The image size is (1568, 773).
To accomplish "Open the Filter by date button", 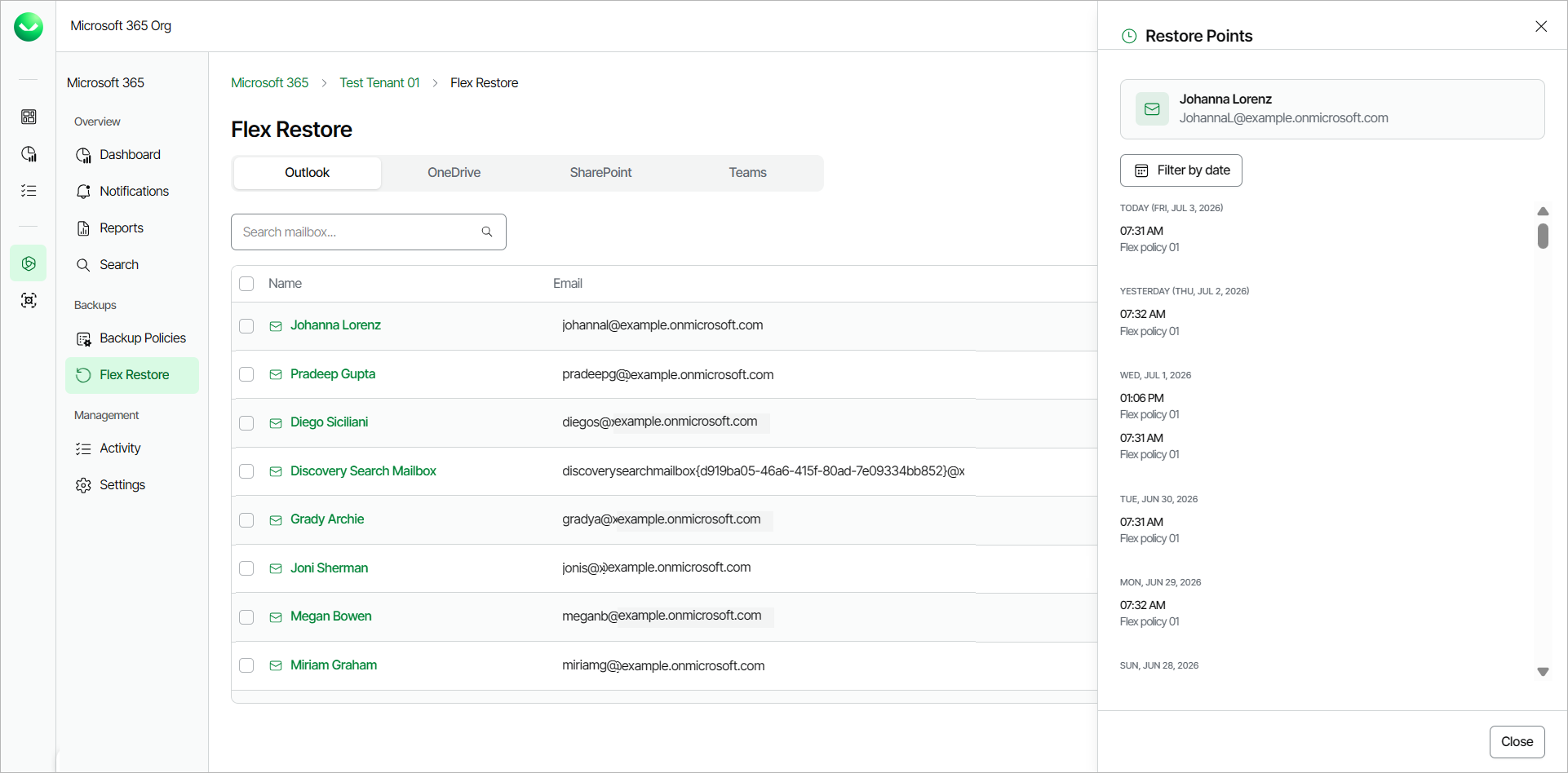I will pyautogui.click(x=1181, y=170).
